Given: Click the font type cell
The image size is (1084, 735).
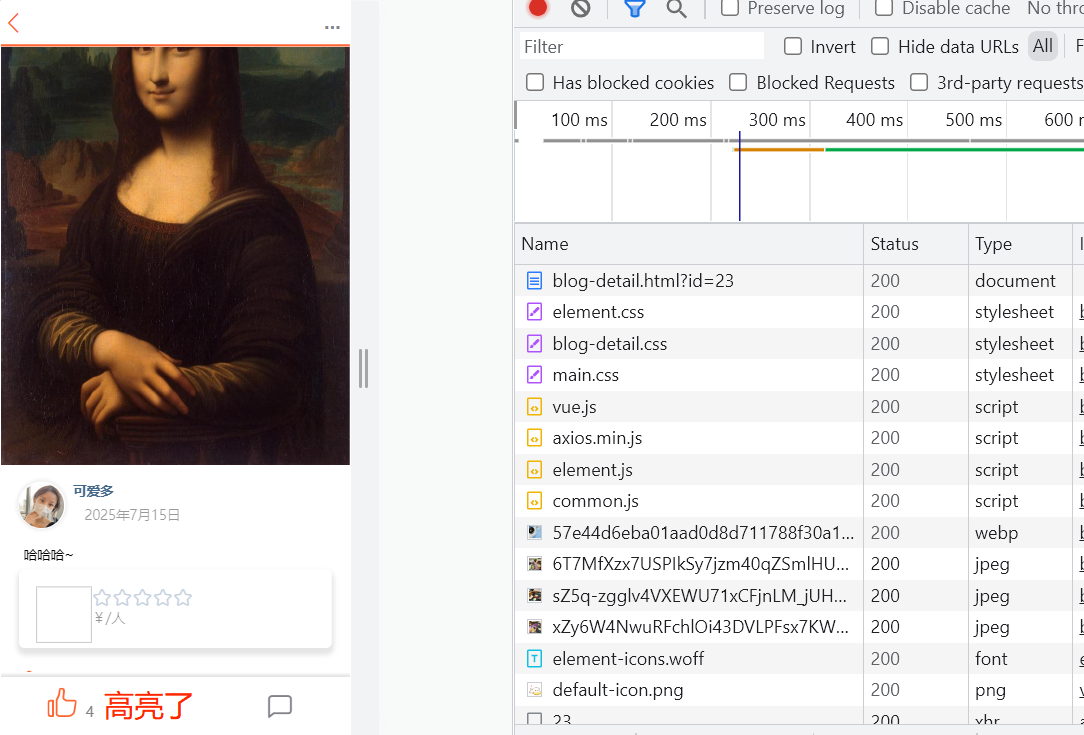Looking at the screenshot, I should click(x=991, y=658).
